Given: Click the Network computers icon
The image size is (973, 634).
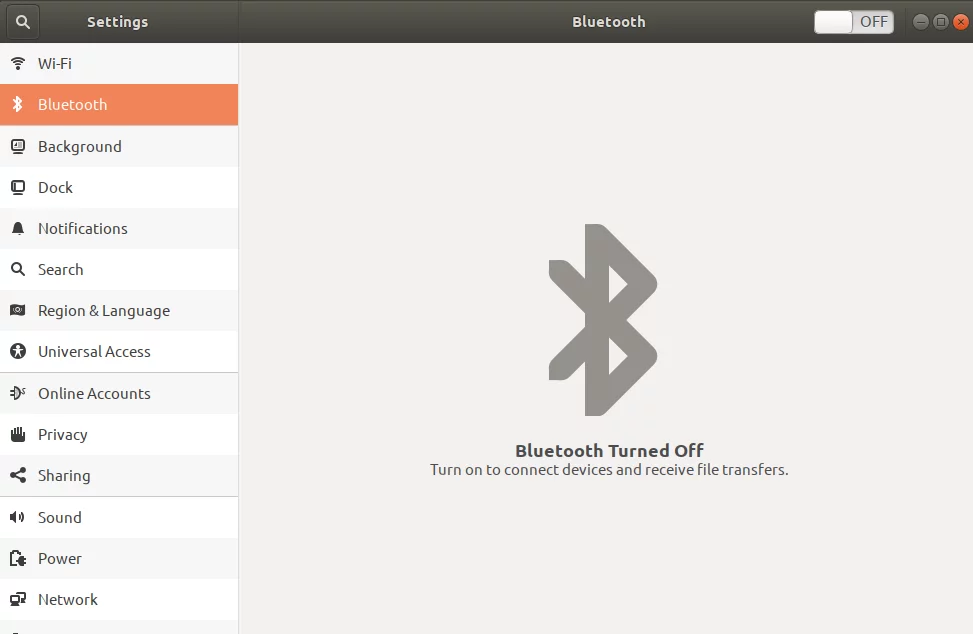Looking at the screenshot, I should (x=18, y=599).
